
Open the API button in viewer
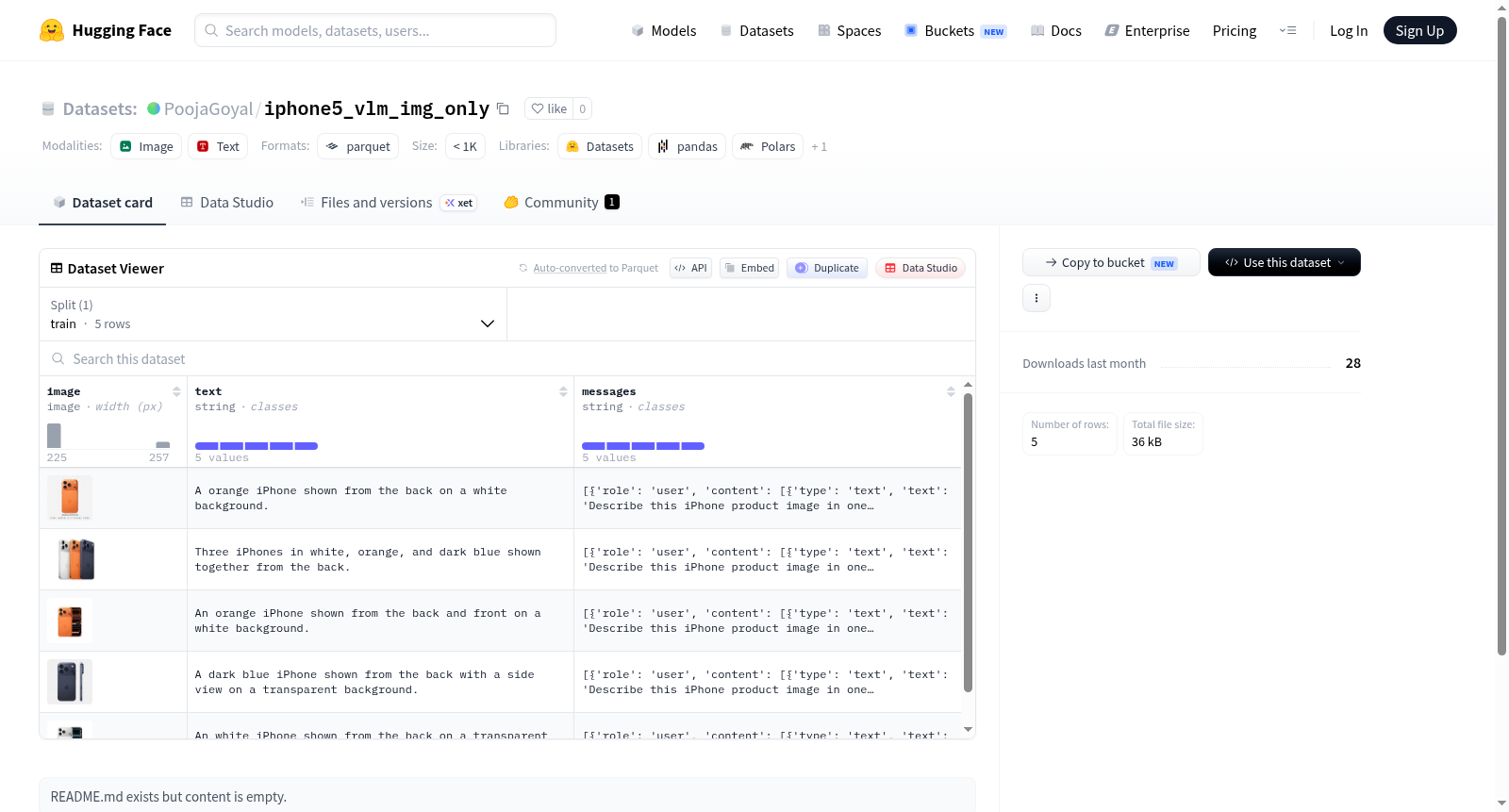click(690, 268)
